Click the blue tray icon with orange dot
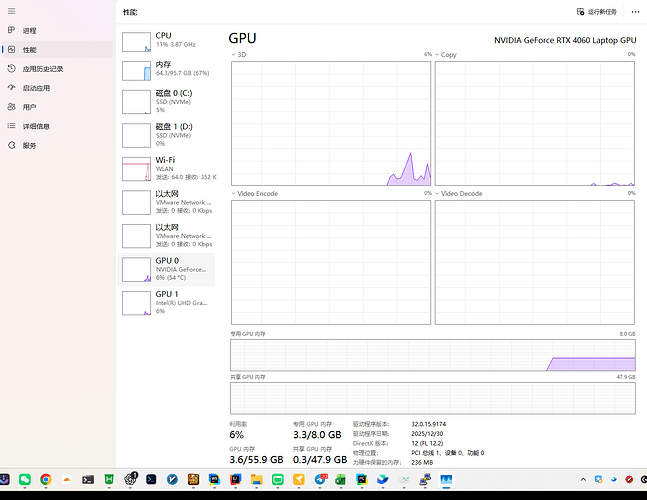This screenshot has height=500, width=647. pyautogui.click(x=598, y=479)
